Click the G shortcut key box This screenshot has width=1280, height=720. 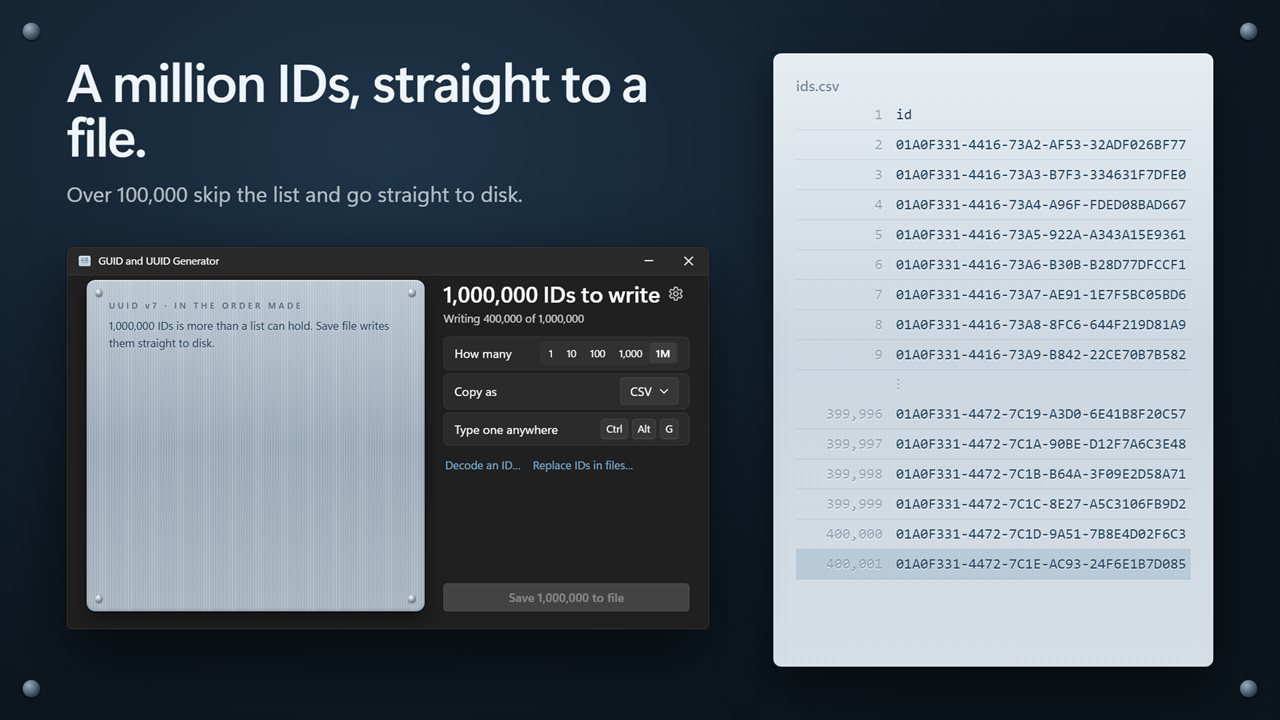click(669, 429)
